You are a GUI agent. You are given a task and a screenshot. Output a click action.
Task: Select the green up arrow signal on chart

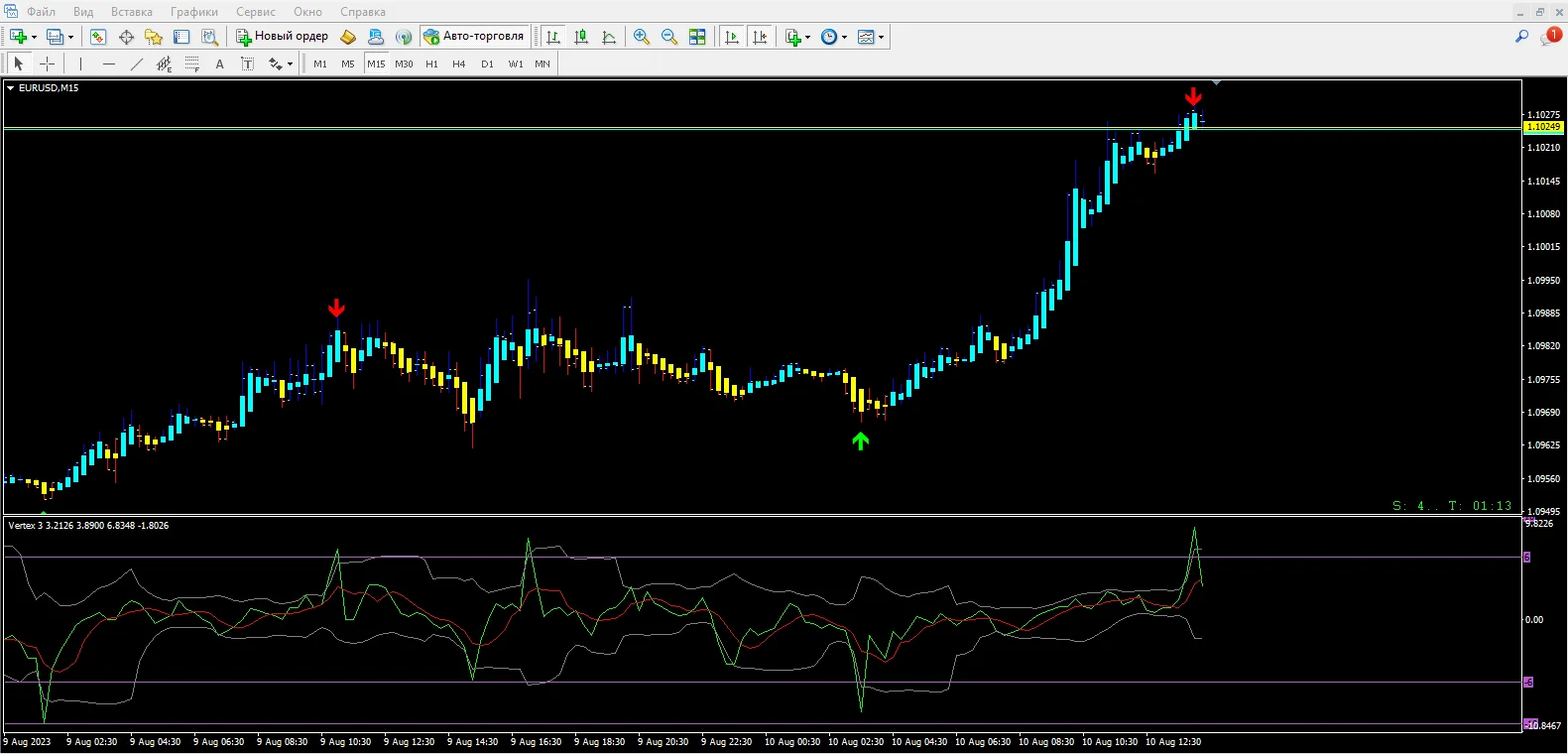click(860, 440)
